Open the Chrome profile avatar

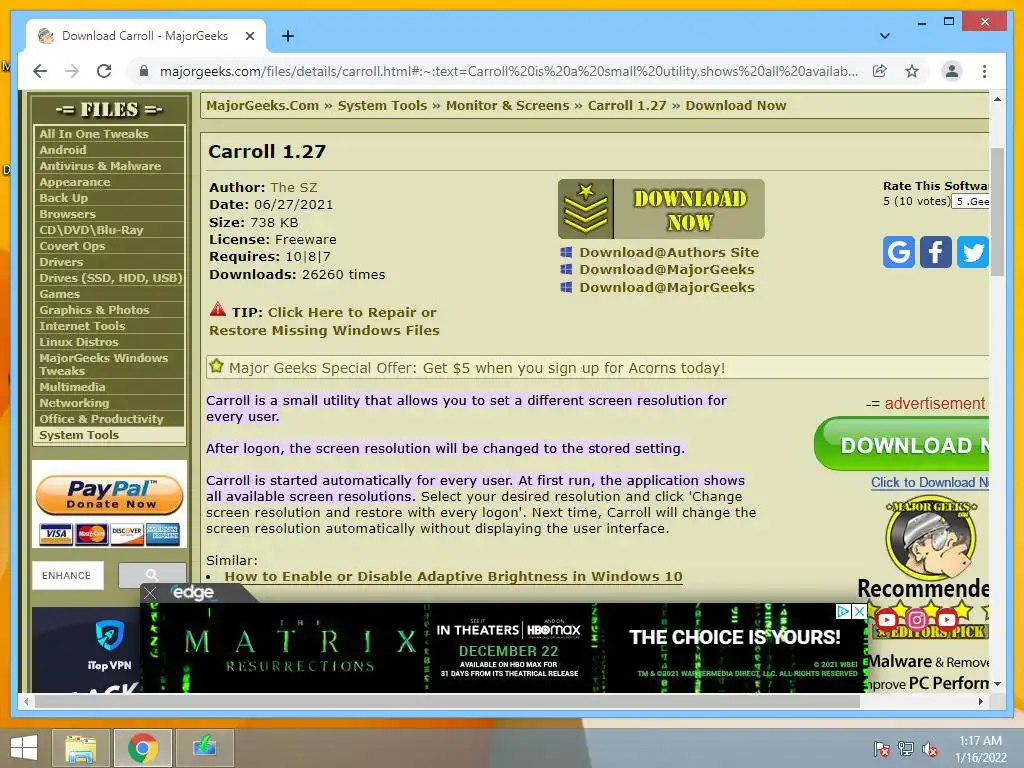952,71
